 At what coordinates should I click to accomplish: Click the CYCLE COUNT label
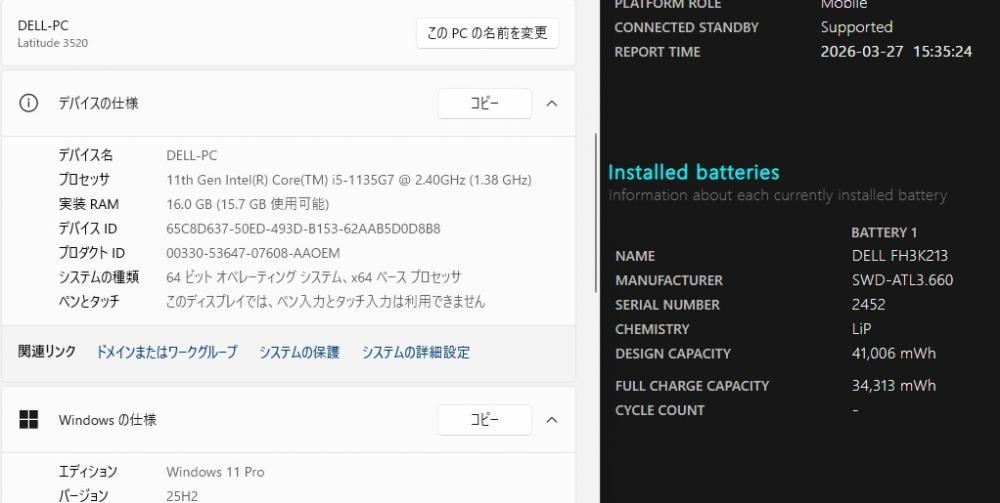[x=660, y=410]
